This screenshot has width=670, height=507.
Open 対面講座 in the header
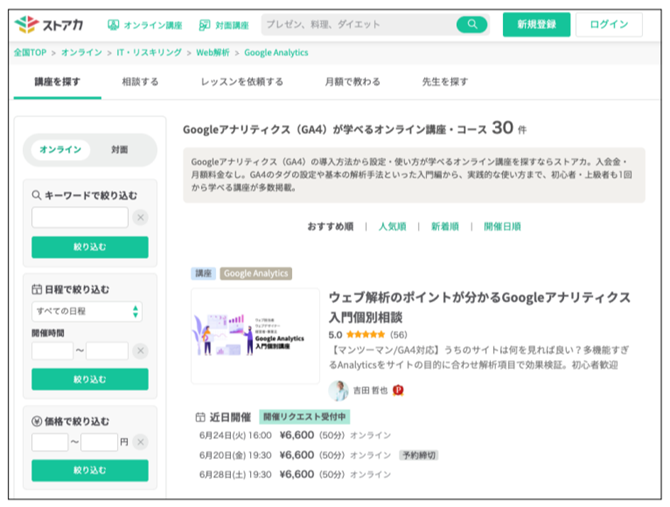tap(224, 25)
